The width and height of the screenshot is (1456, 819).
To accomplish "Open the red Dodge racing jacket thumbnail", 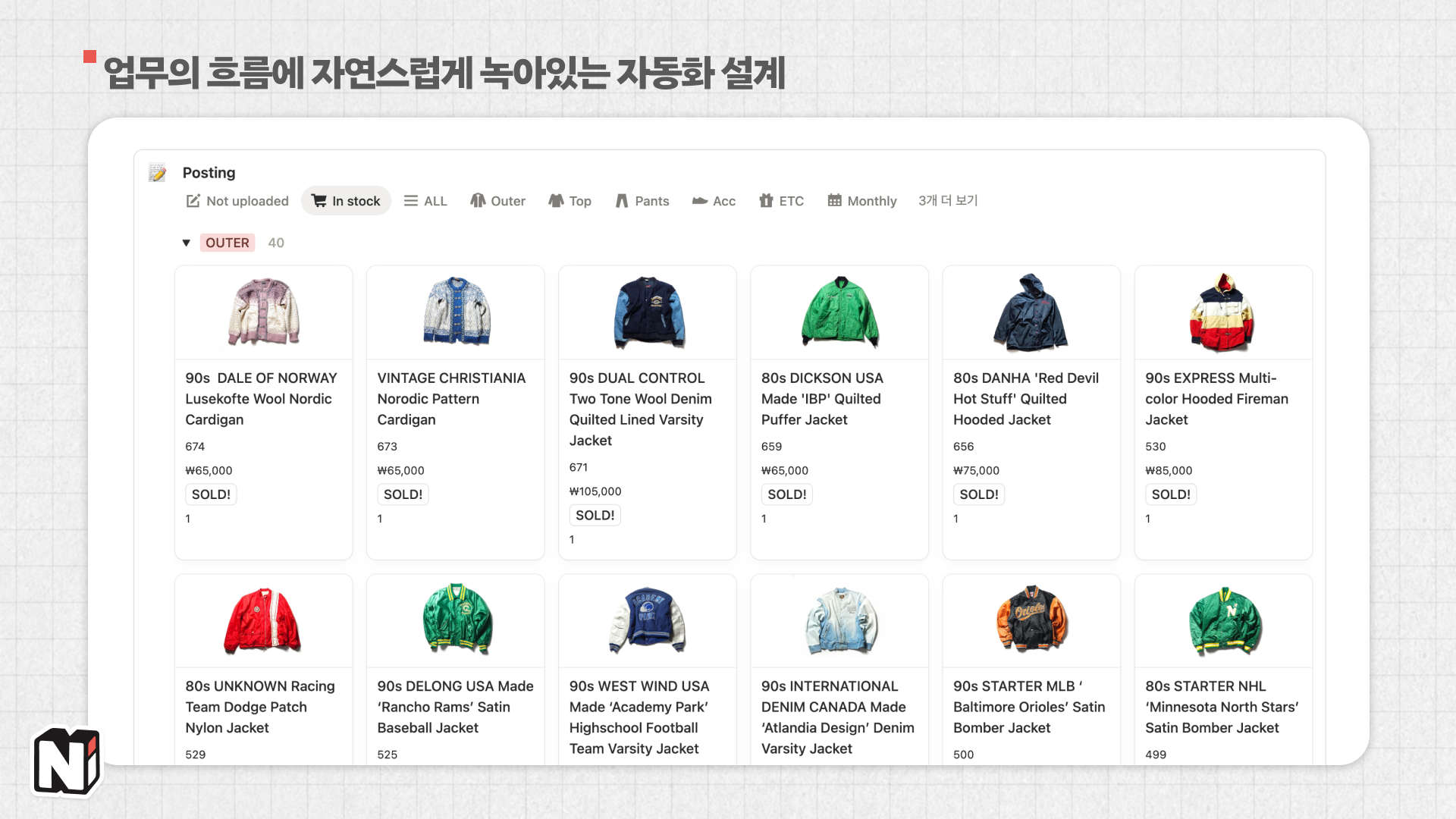I will [x=263, y=620].
